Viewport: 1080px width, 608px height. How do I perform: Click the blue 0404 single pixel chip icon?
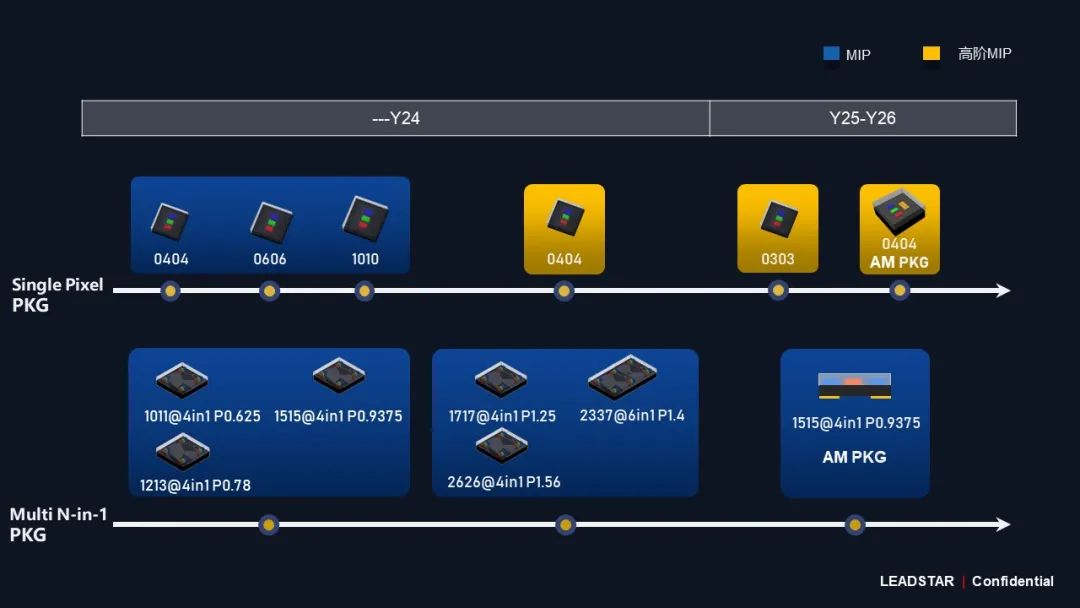pyautogui.click(x=170, y=222)
